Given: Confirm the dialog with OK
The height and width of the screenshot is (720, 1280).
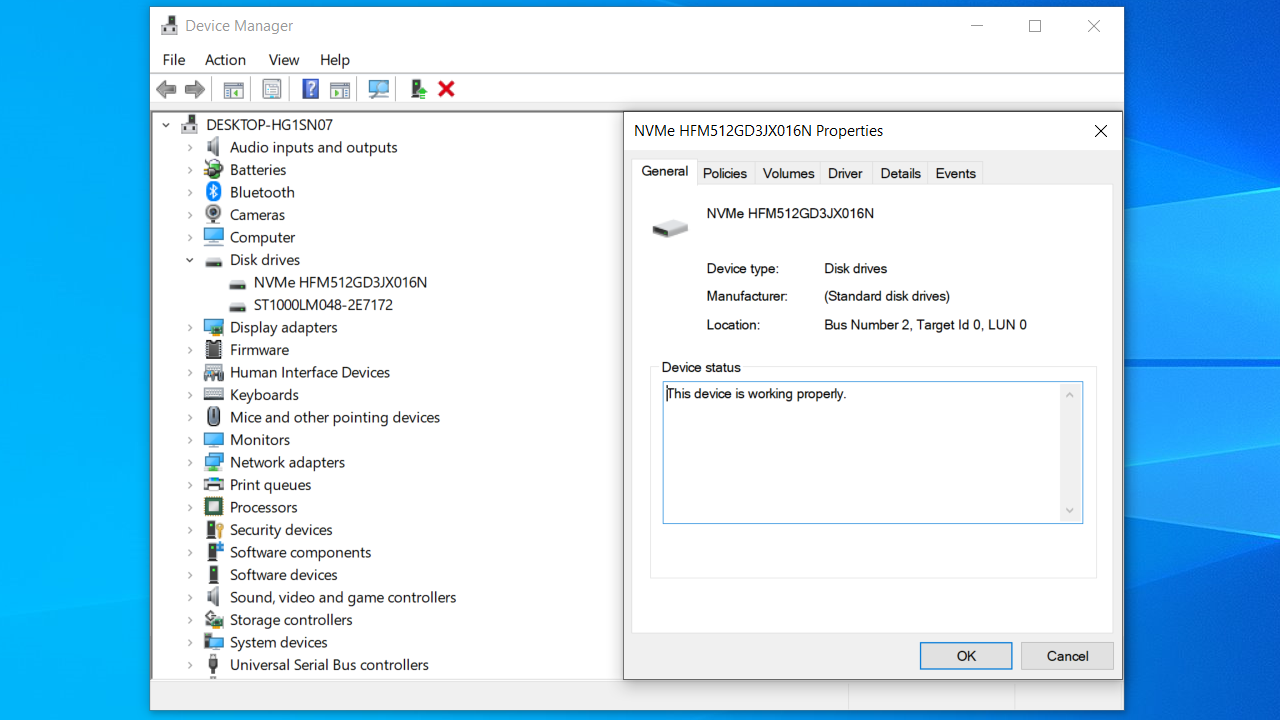Looking at the screenshot, I should click(x=966, y=656).
